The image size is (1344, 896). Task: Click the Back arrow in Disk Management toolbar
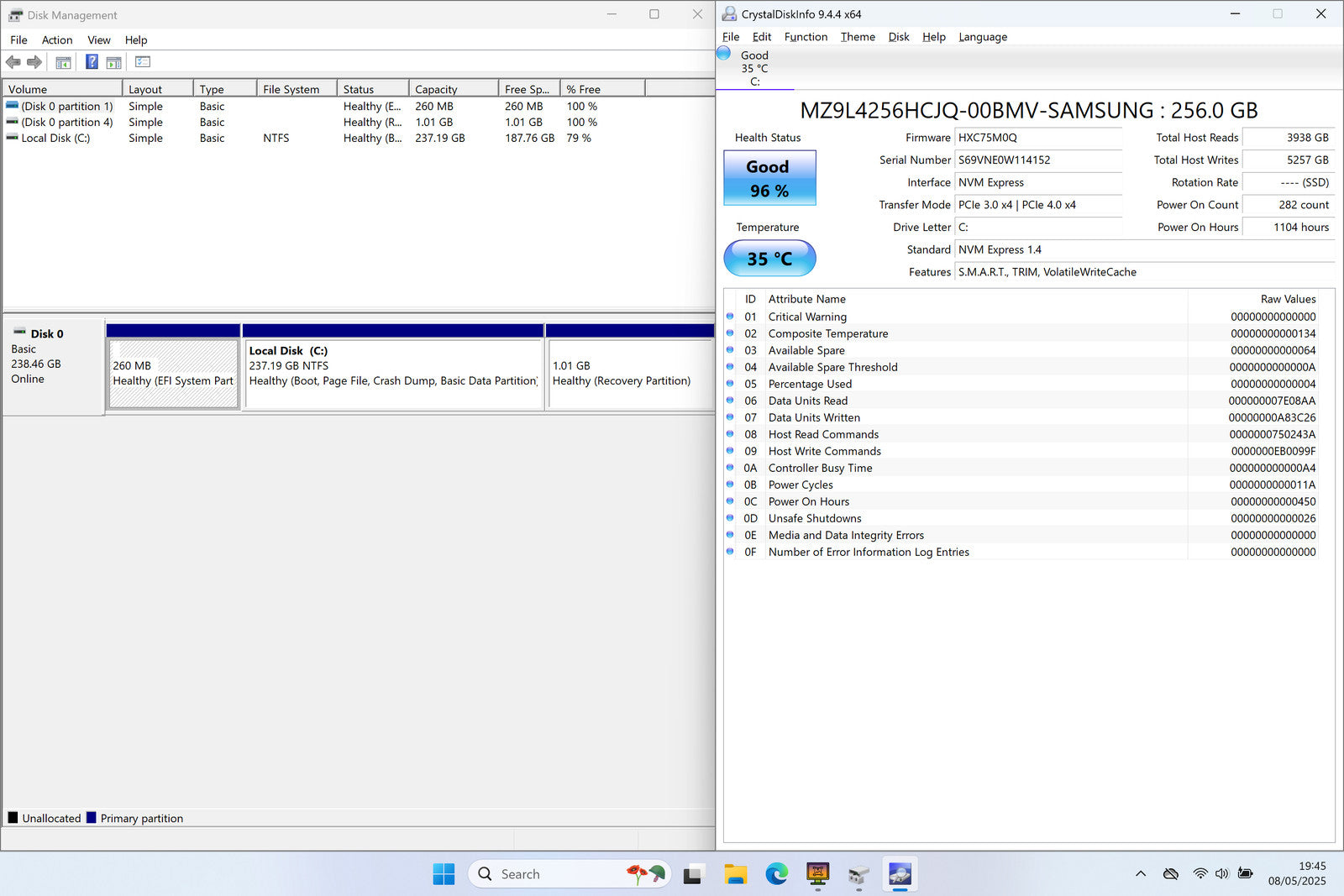[x=13, y=62]
